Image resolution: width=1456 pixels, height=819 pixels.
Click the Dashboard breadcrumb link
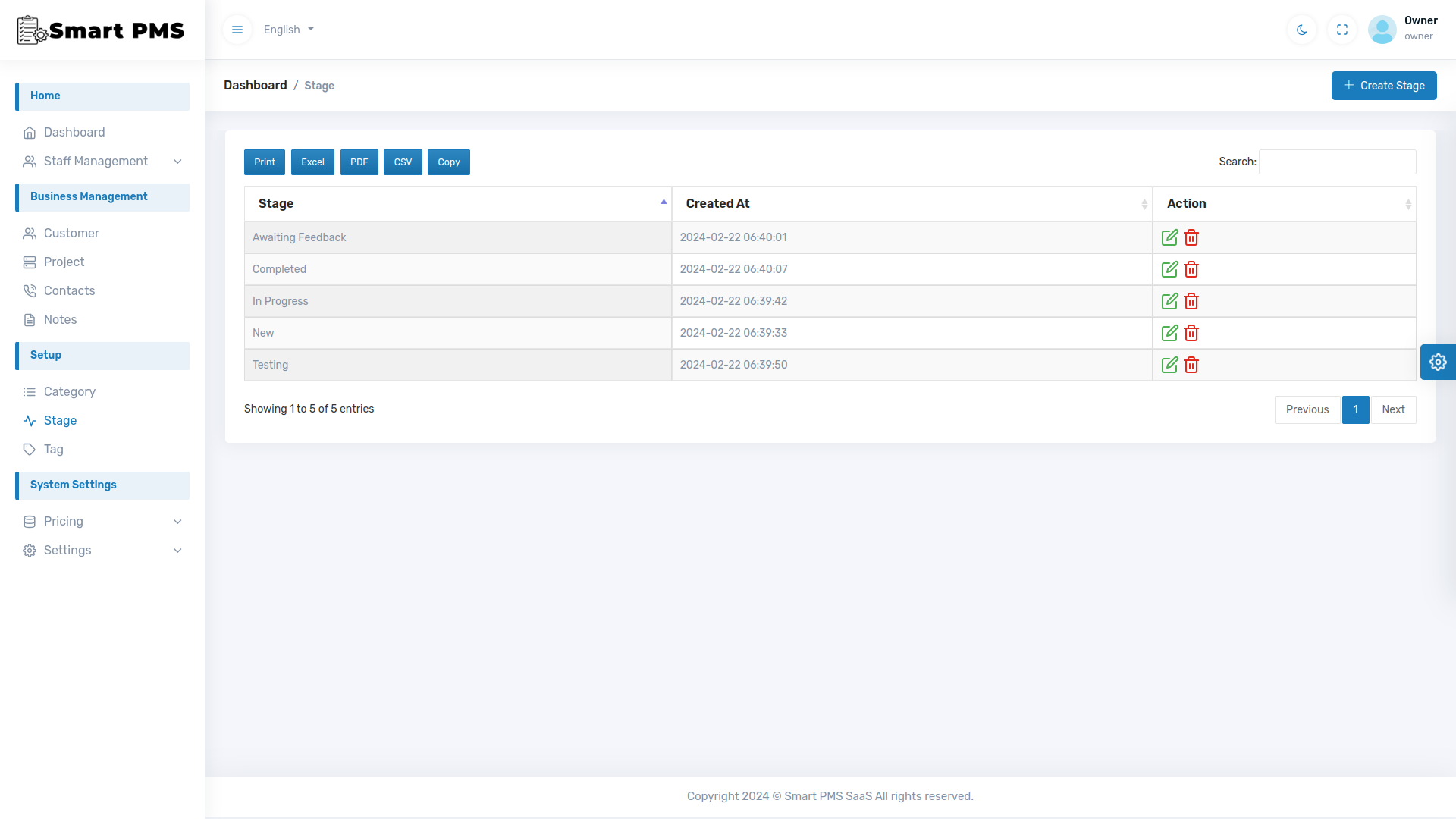point(255,85)
